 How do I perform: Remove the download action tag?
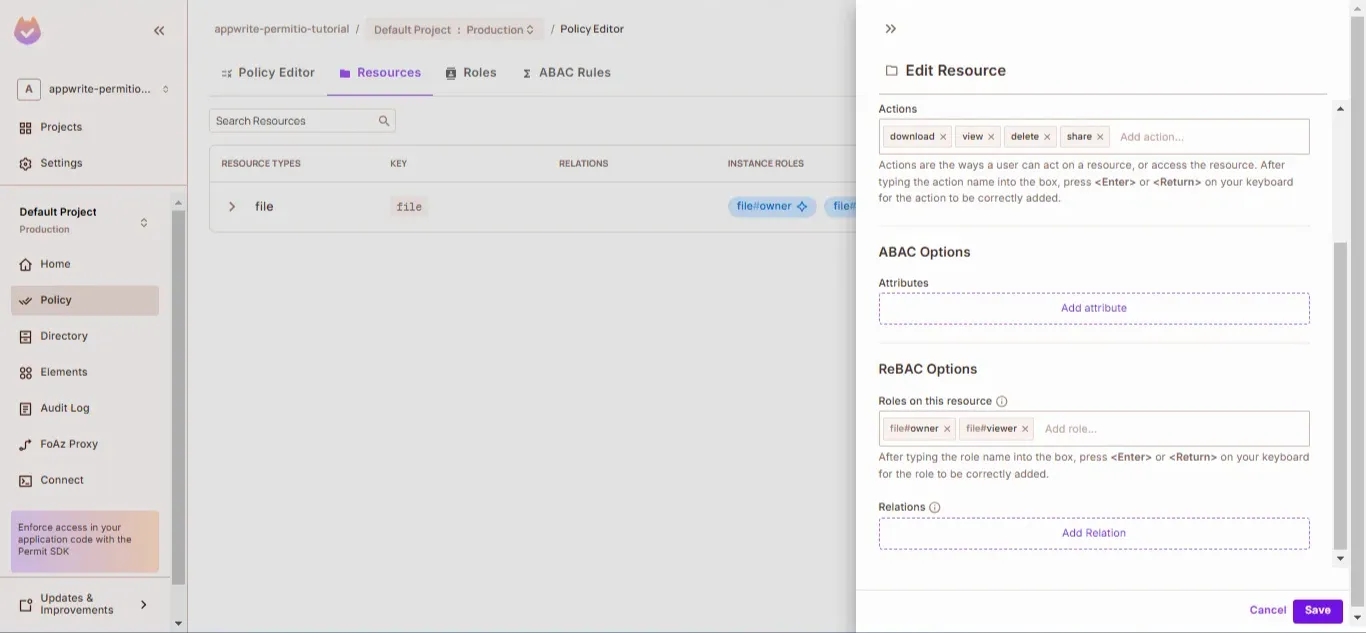click(x=943, y=137)
